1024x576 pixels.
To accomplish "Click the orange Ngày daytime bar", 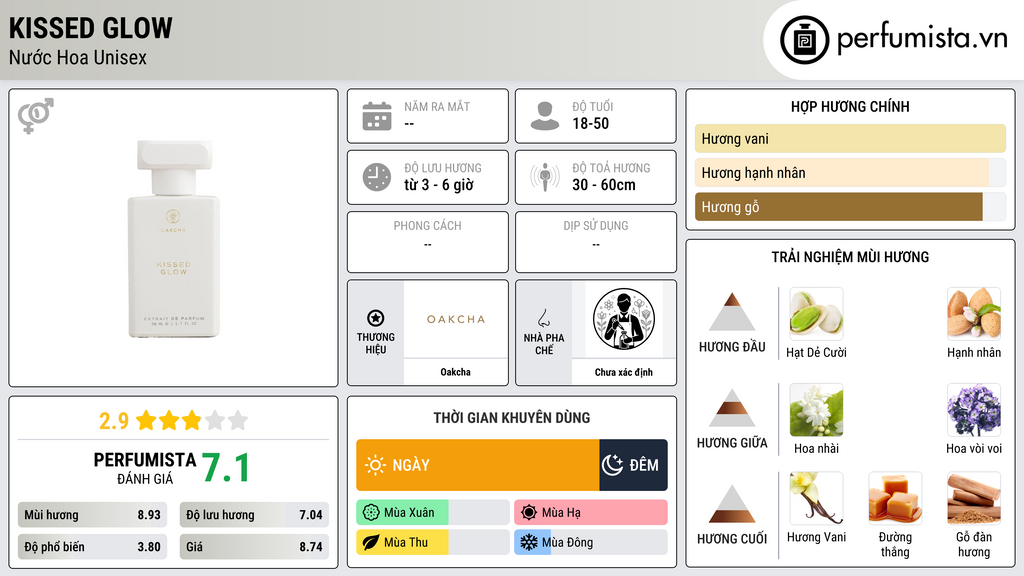I will pos(477,465).
